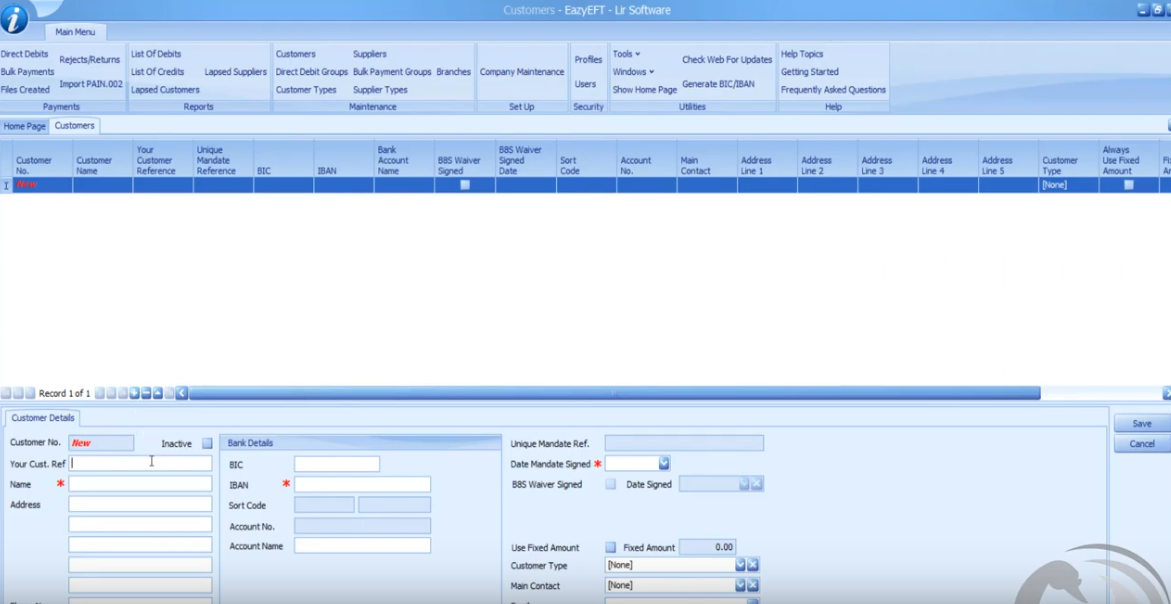
Task: Tick the Inactive checkbox
Action: [207, 443]
